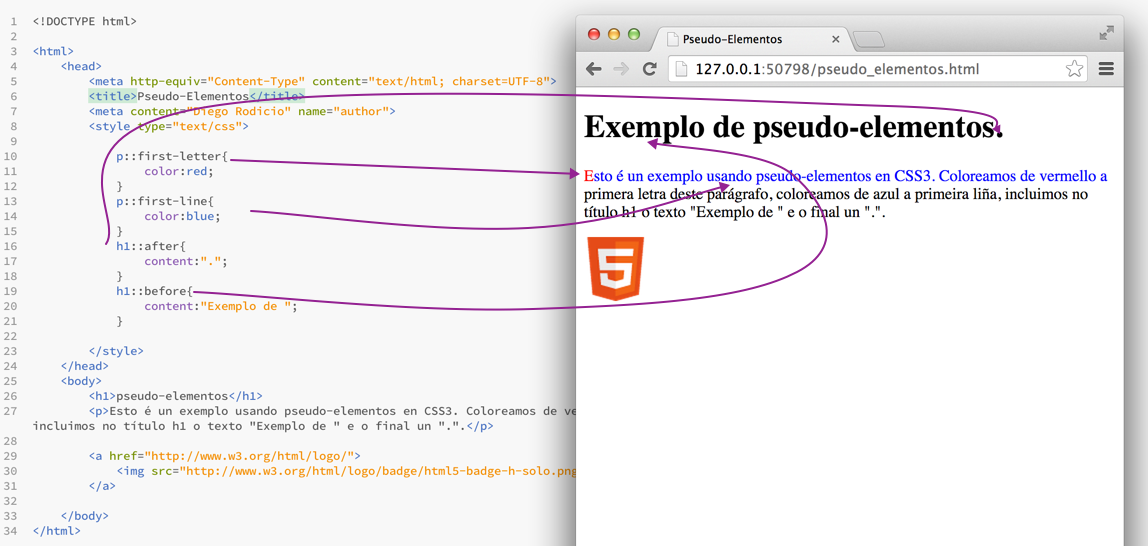The width and height of the screenshot is (1148, 546).
Task: Click the highlighted opening title tag in code
Action: pyautogui.click(x=112, y=96)
